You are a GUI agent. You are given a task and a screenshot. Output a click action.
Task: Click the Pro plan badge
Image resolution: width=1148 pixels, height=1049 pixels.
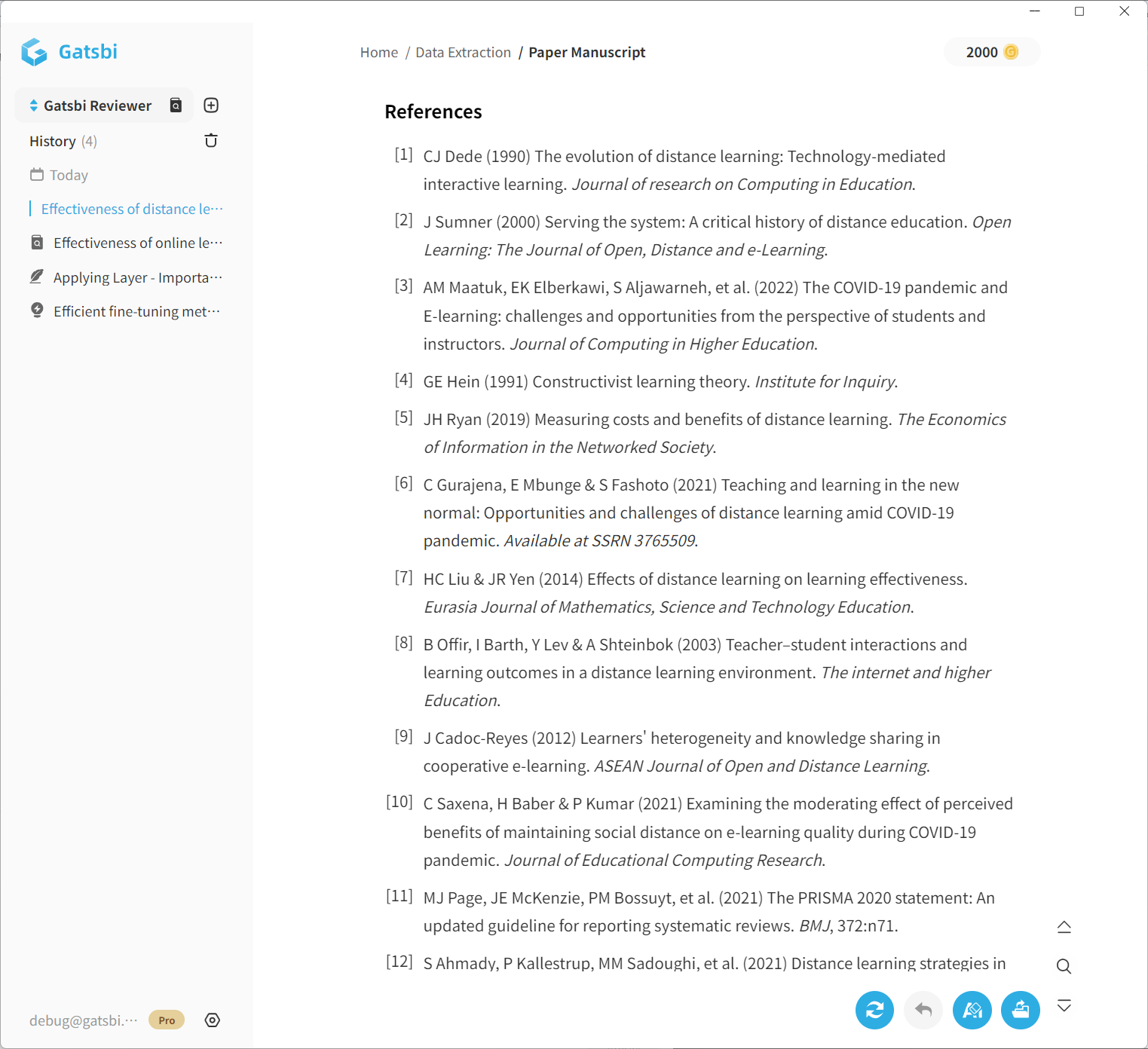click(x=167, y=1020)
